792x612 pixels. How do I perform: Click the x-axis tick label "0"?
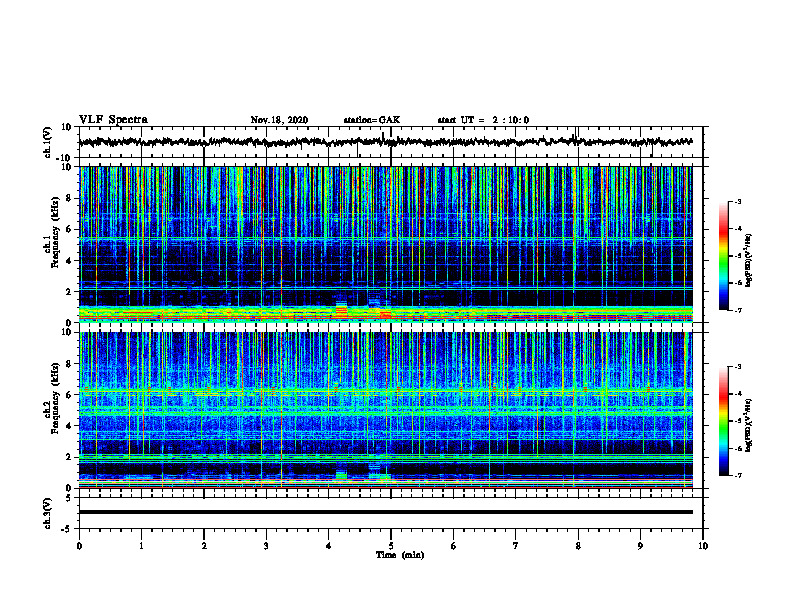click(79, 546)
